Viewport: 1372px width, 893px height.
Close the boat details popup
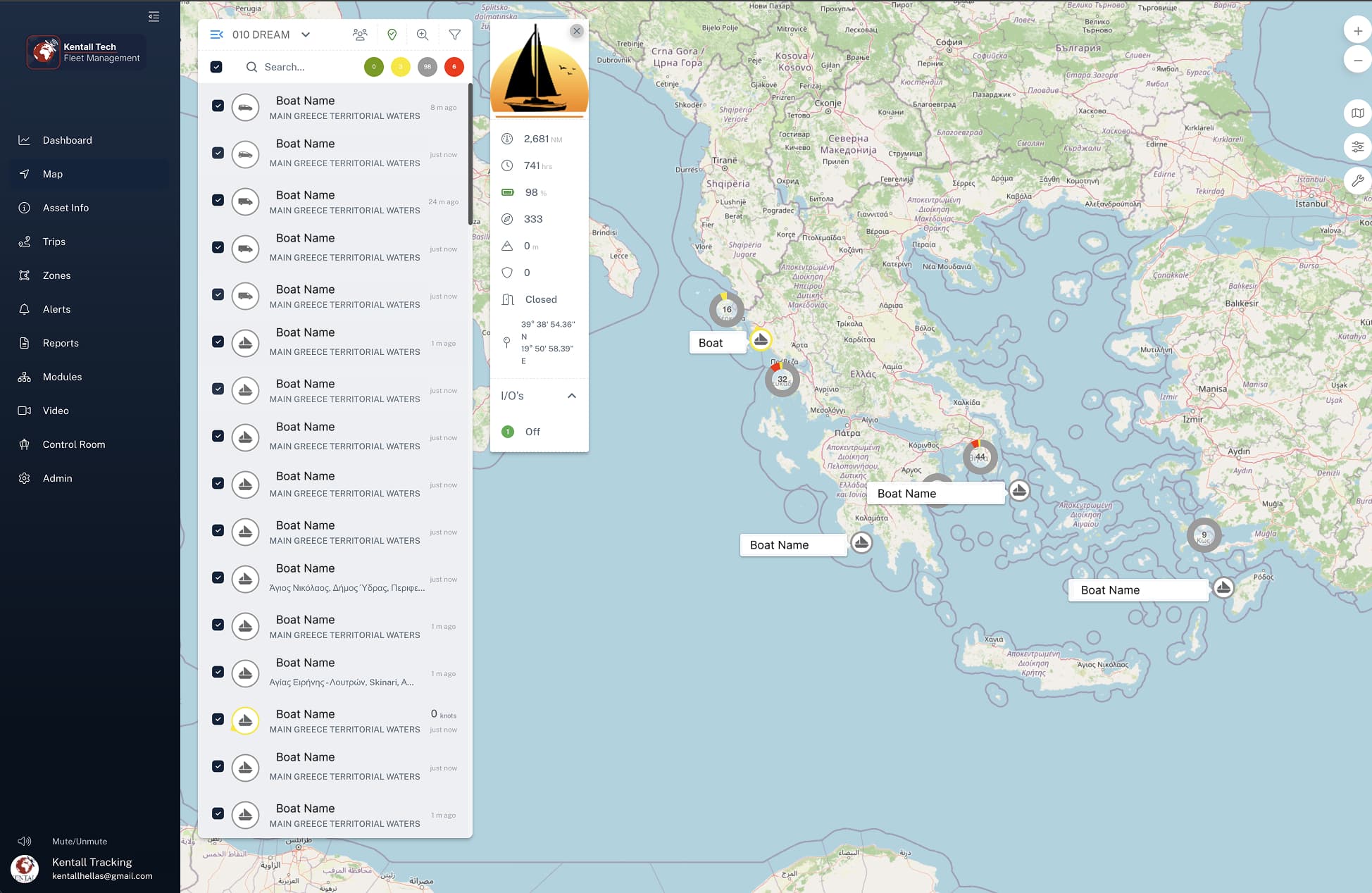[577, 31]
